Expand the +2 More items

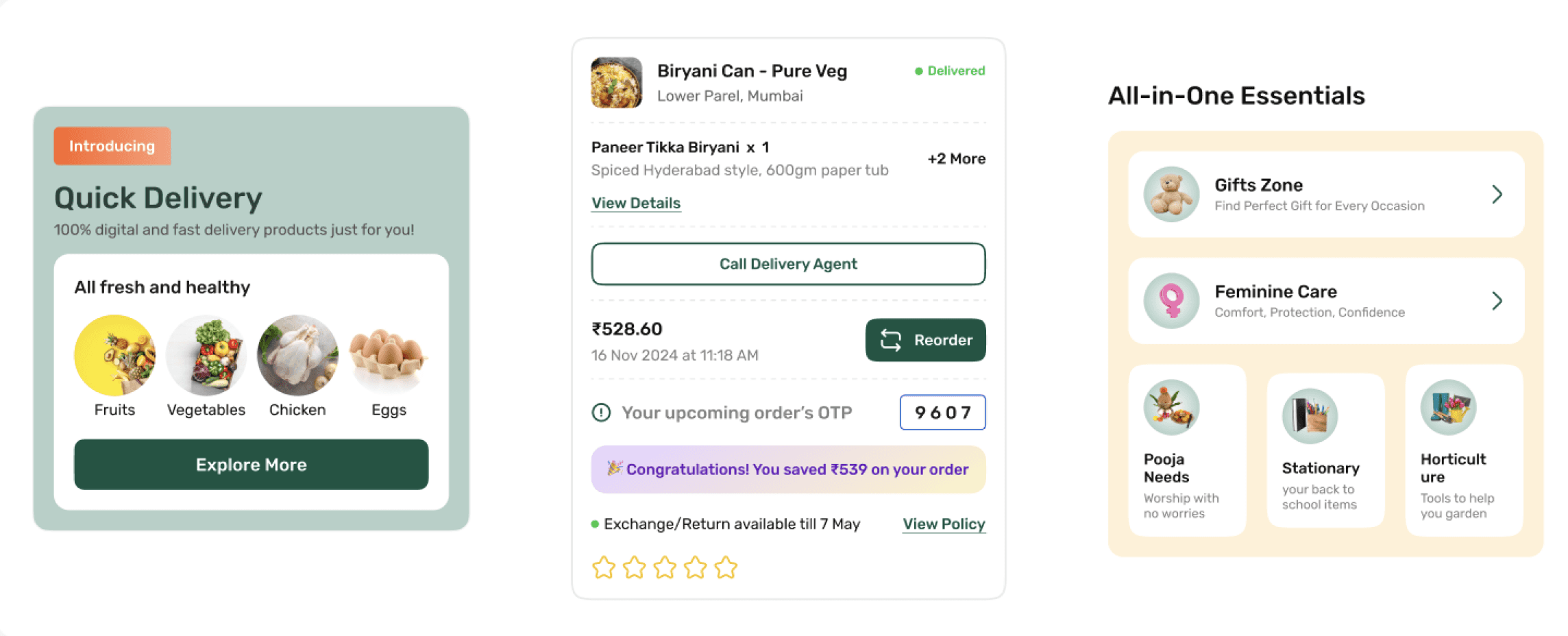point(956,159)
